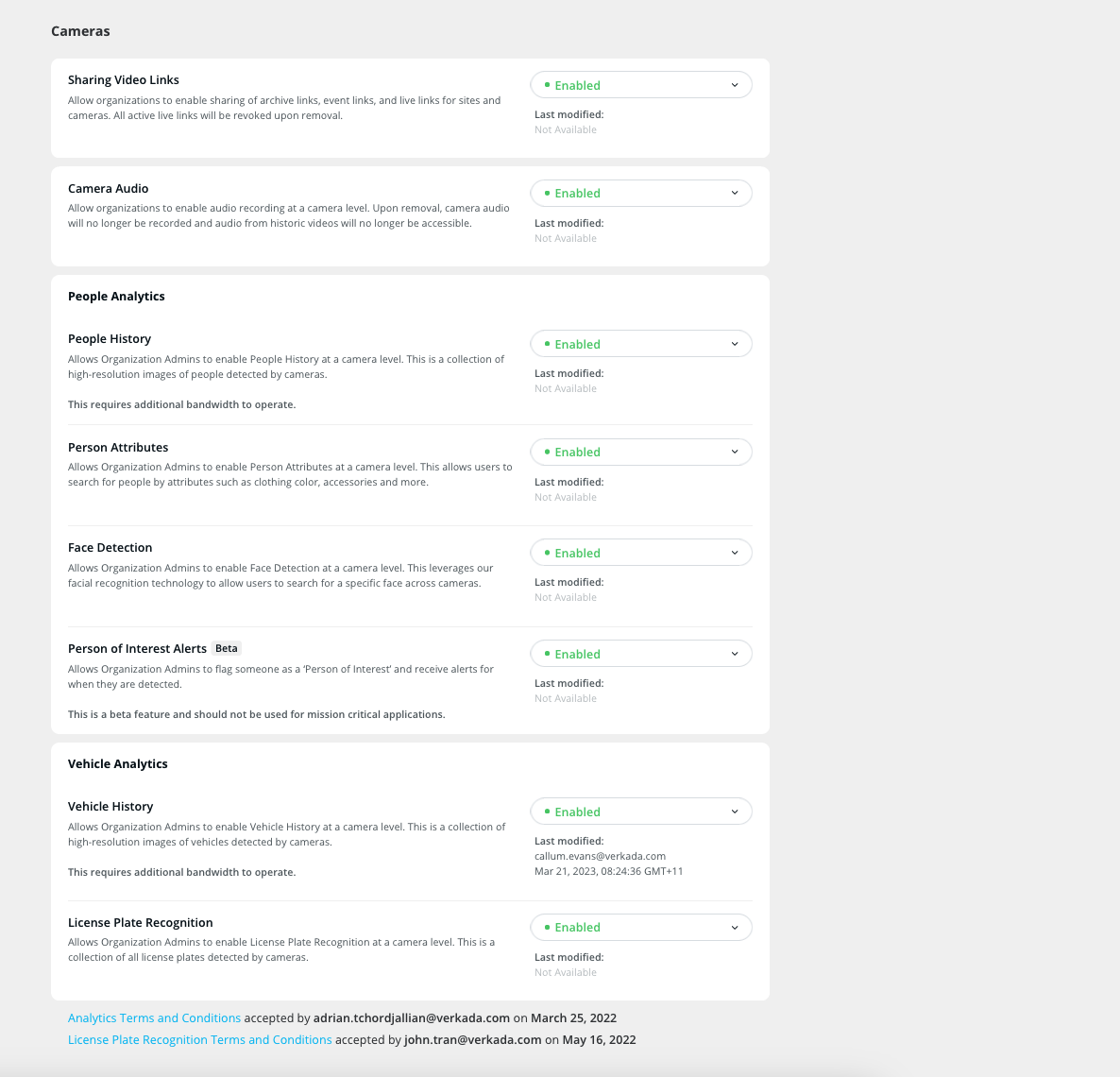Image resolution: width=1120 pixels, height=1077 pixels.
Task: Open the Face Detection status dropdown
Action: click(x=640, y=553)
